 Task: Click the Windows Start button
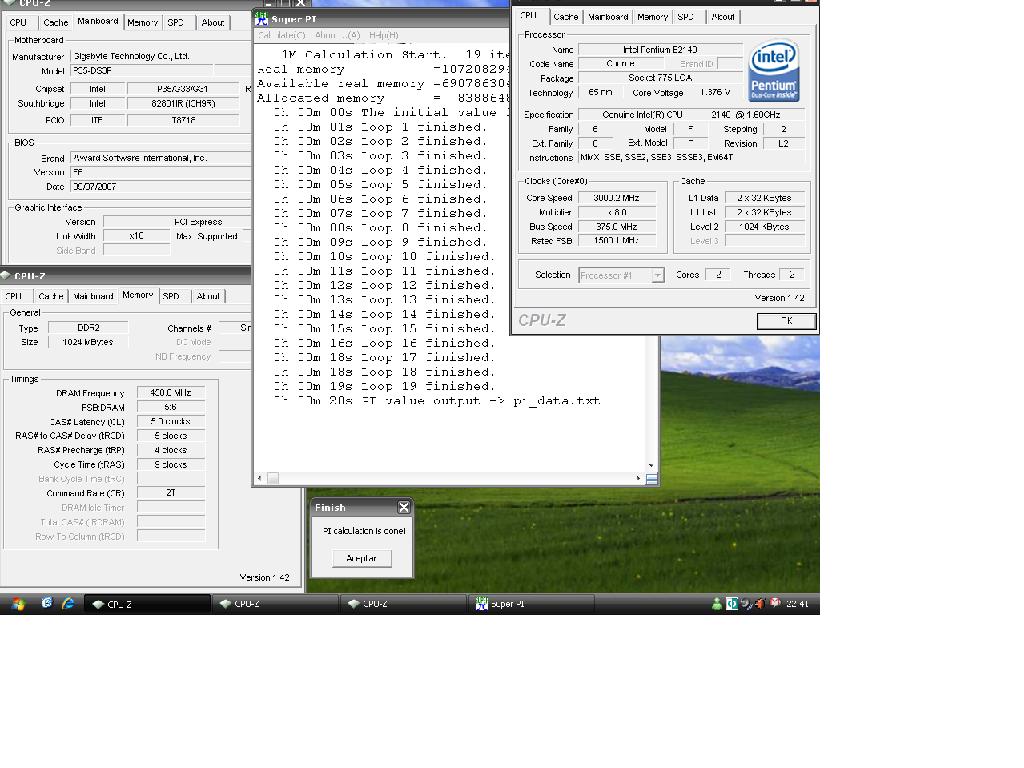tap(18, 604)
